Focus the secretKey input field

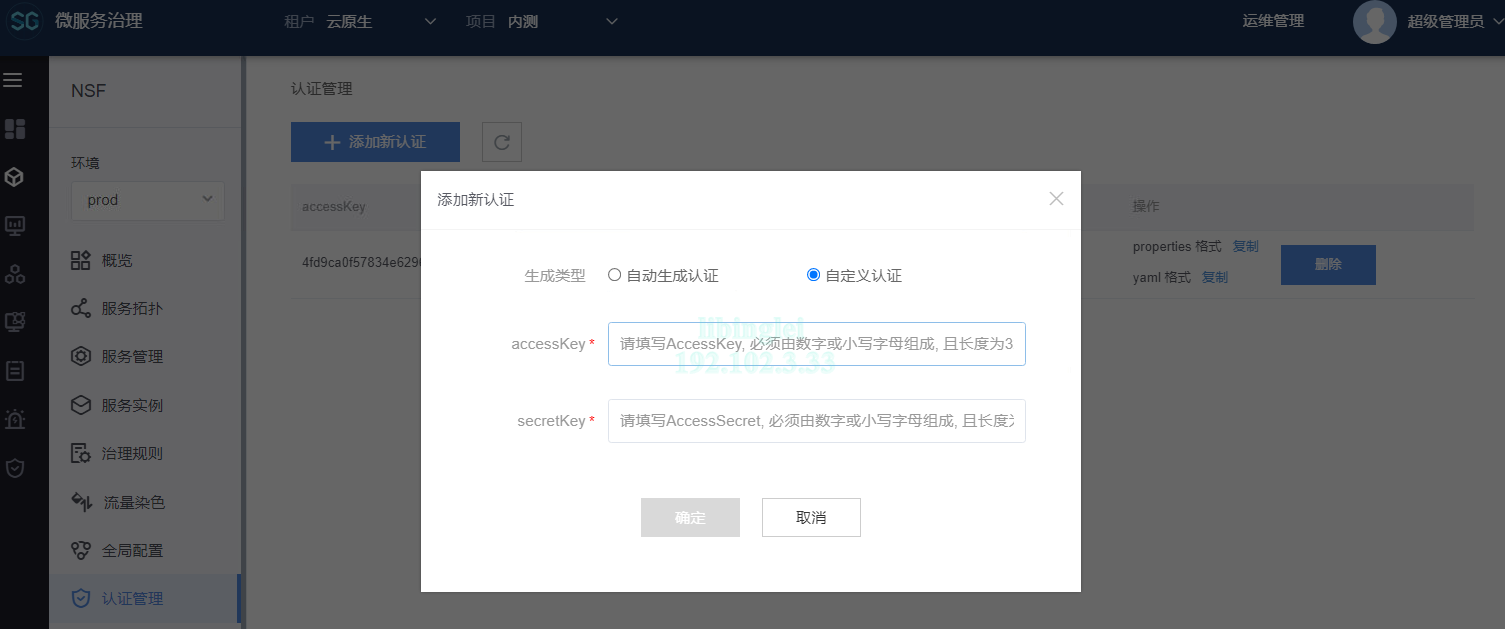[816, 421]
